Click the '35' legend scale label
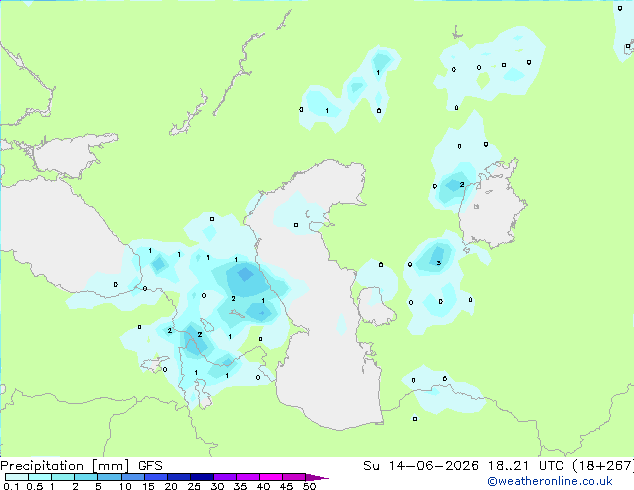 click(240, 486)
